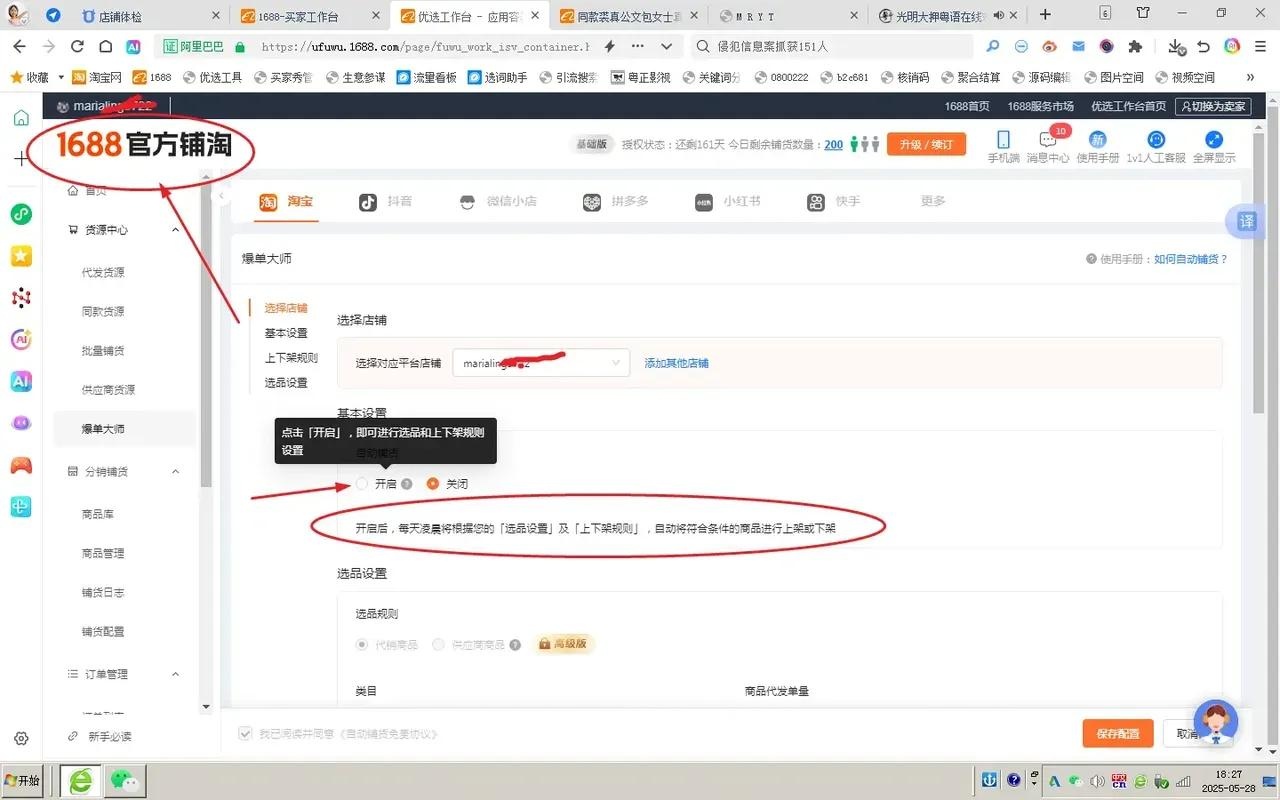Viewport: 1280px width, 800px height.
Task: Collapse the 分销铺货 menu group
Action: pos(176,471)
